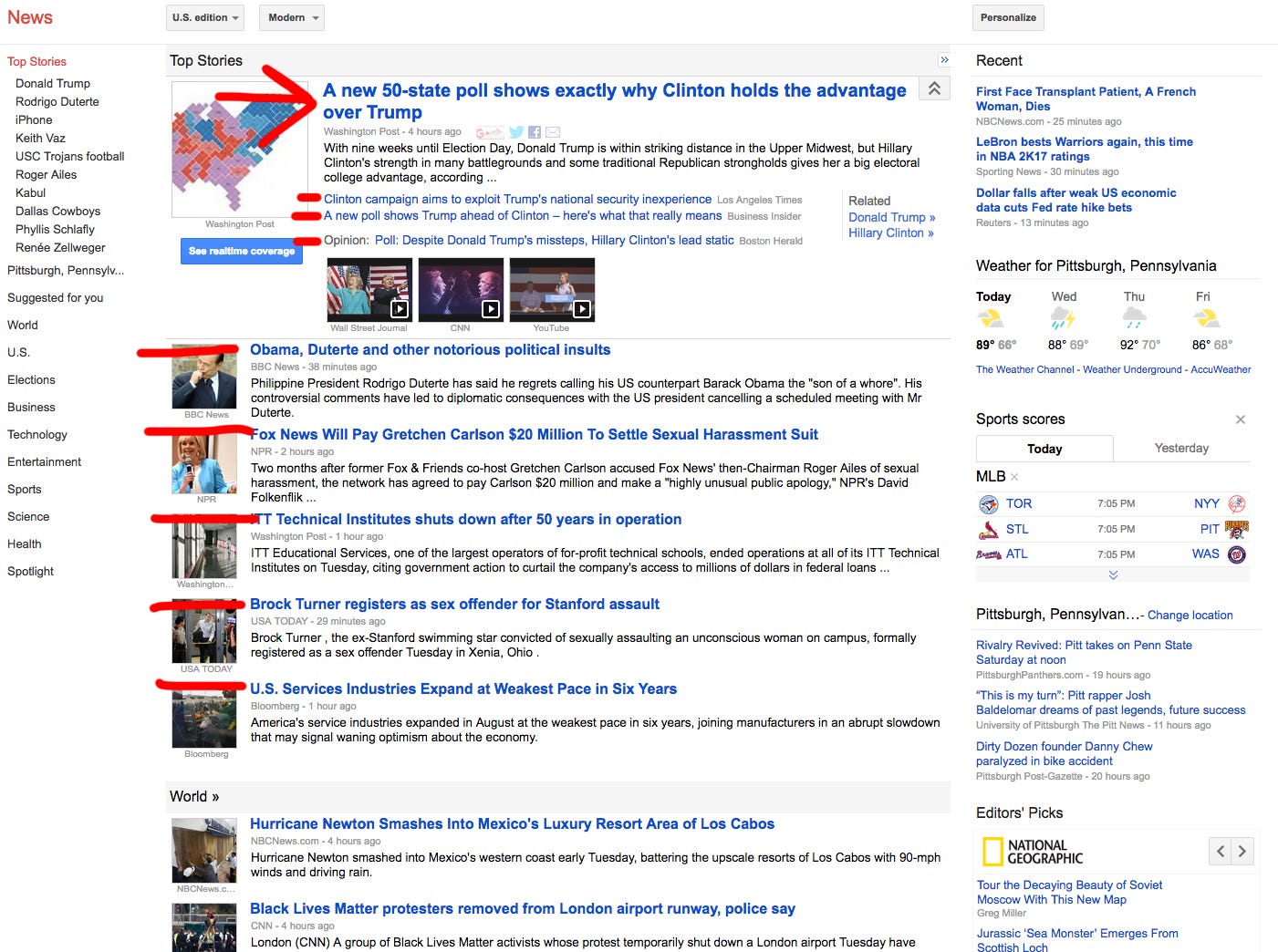Open First Face Transplant Patient recent story
The width and height of the screenshot is (1278, 952).
coord(1086,99)
